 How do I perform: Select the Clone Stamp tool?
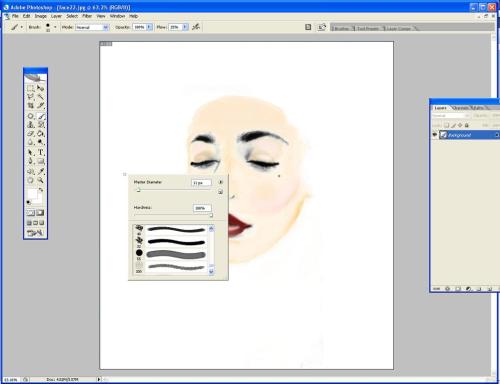[x=30, y=125]
